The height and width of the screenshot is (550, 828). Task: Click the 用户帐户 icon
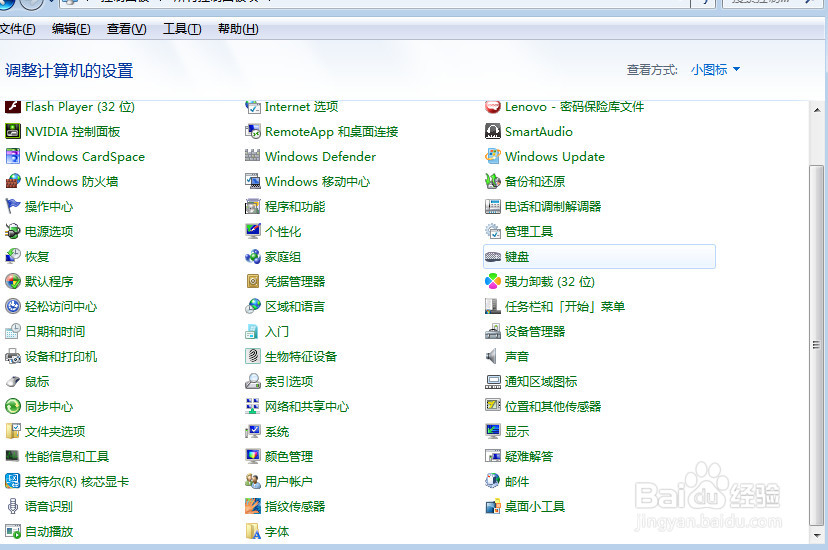click(x=253, y=481)
